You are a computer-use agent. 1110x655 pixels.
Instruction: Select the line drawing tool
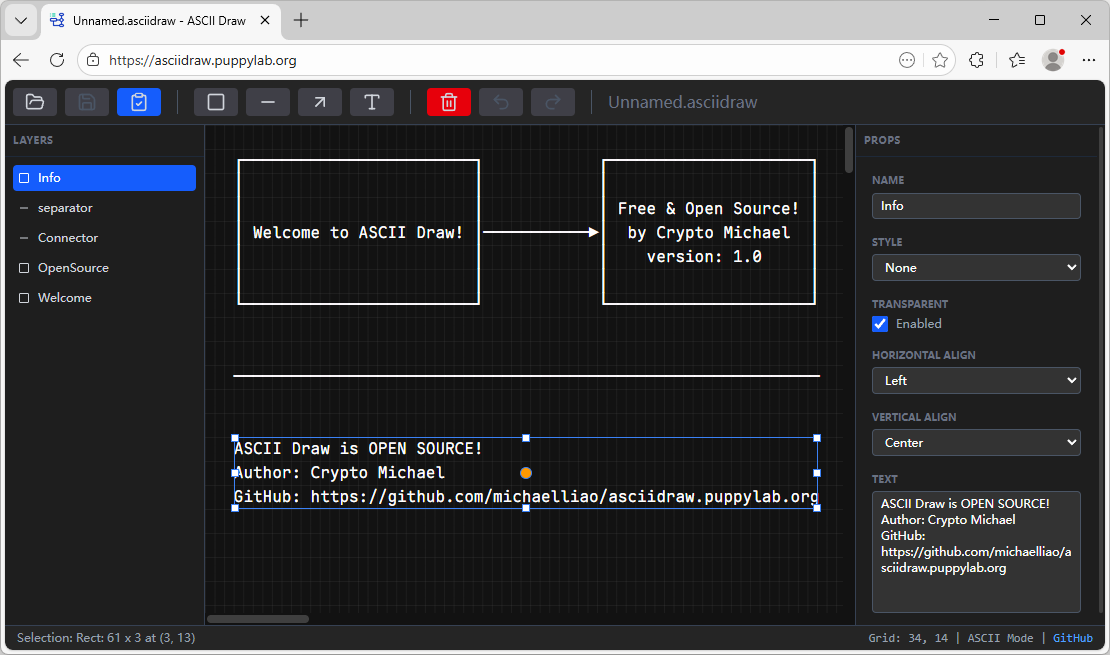[x=268, y=102]
